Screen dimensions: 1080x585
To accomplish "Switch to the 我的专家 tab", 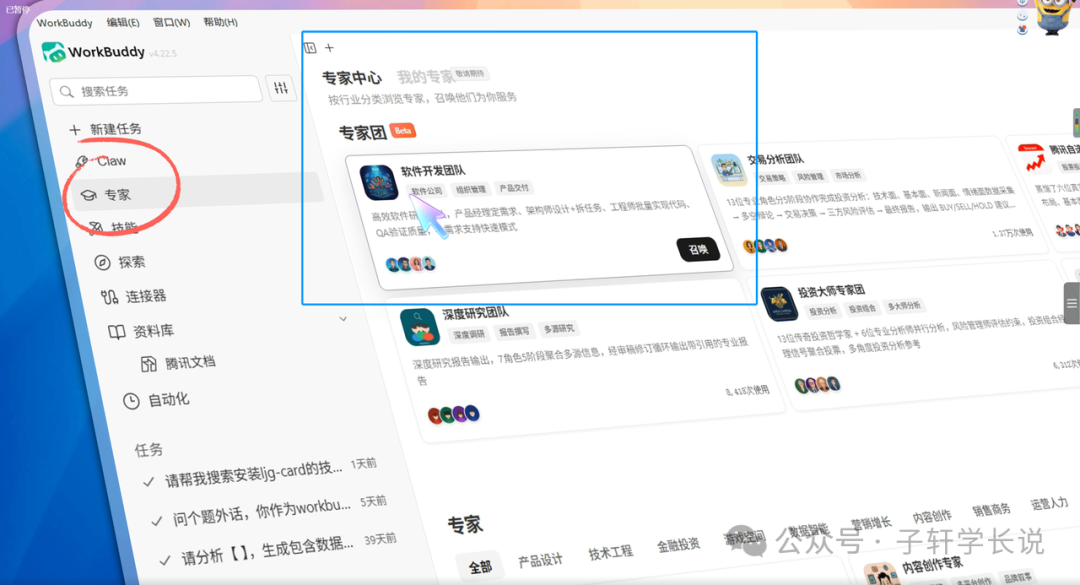I will point(426,76).
